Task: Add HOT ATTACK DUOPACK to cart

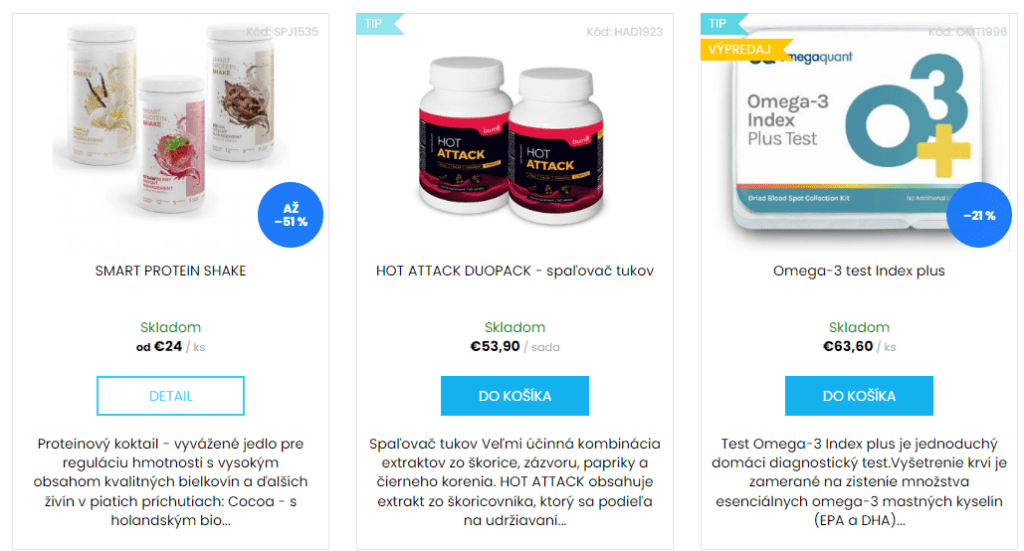Action: 515,396
